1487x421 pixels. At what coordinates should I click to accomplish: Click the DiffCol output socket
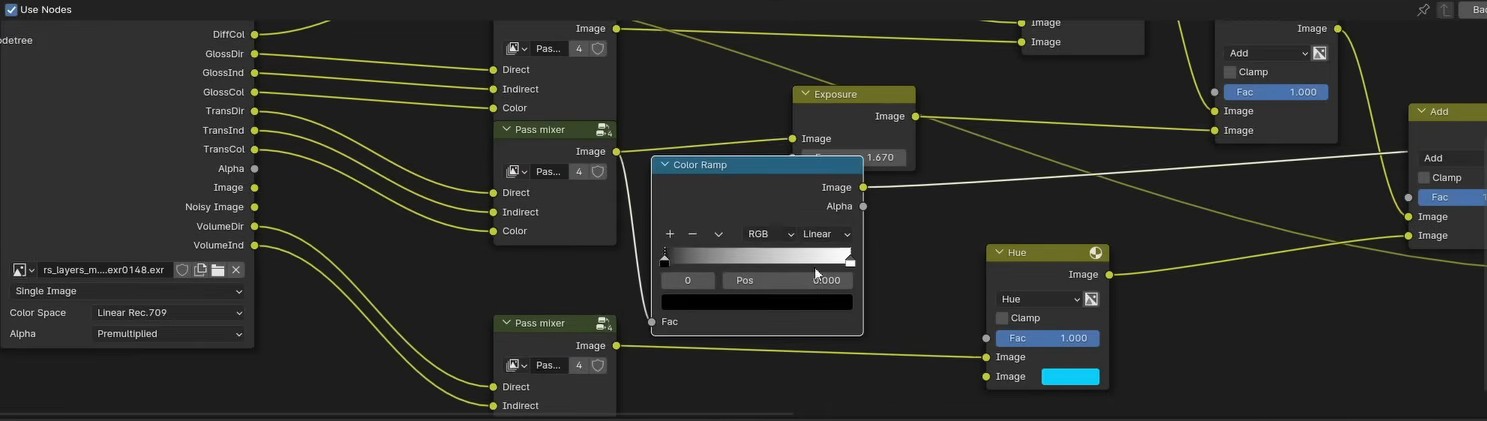coord(254,34)
